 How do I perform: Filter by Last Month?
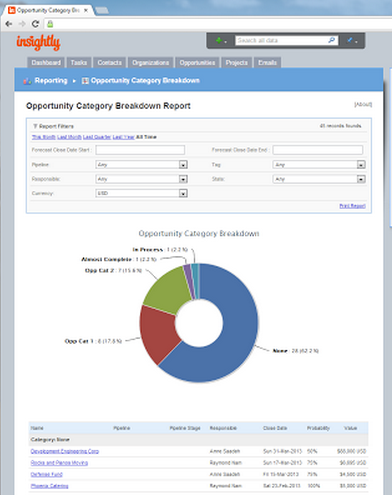pos(69,137)
